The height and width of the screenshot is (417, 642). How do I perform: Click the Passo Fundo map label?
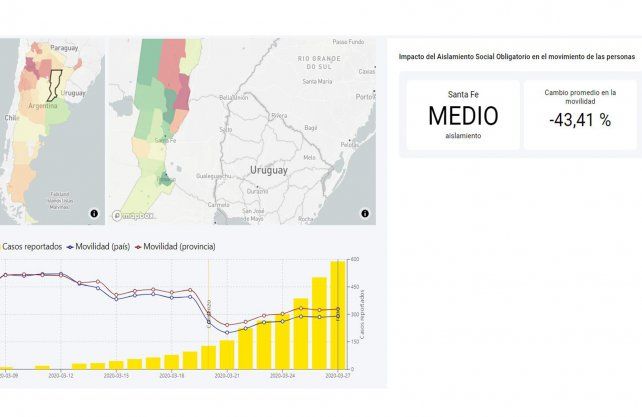tap(348, 42)
